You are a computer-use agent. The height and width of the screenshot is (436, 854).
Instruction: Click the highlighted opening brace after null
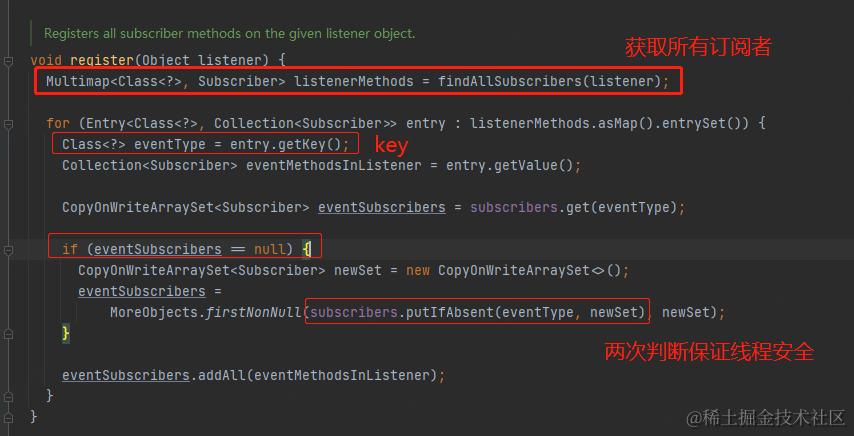[x=307, y=250]
